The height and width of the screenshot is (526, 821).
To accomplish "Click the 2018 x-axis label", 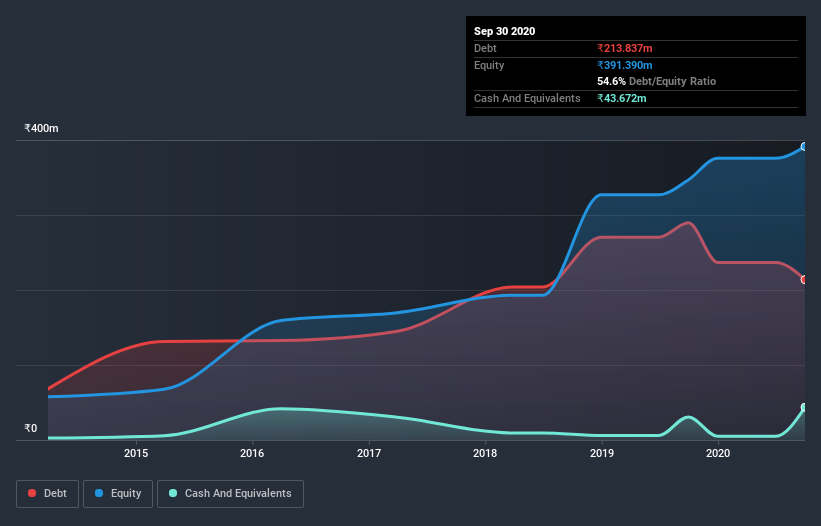I will [485, 453].
